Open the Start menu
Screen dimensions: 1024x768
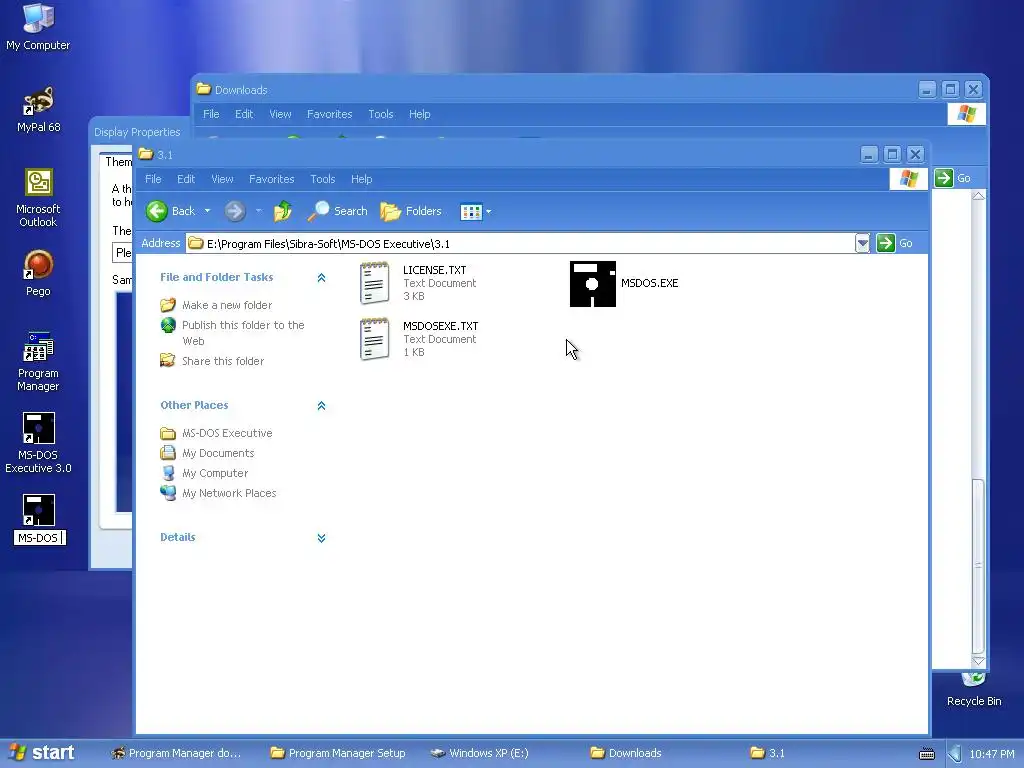[x=42, y=752]
